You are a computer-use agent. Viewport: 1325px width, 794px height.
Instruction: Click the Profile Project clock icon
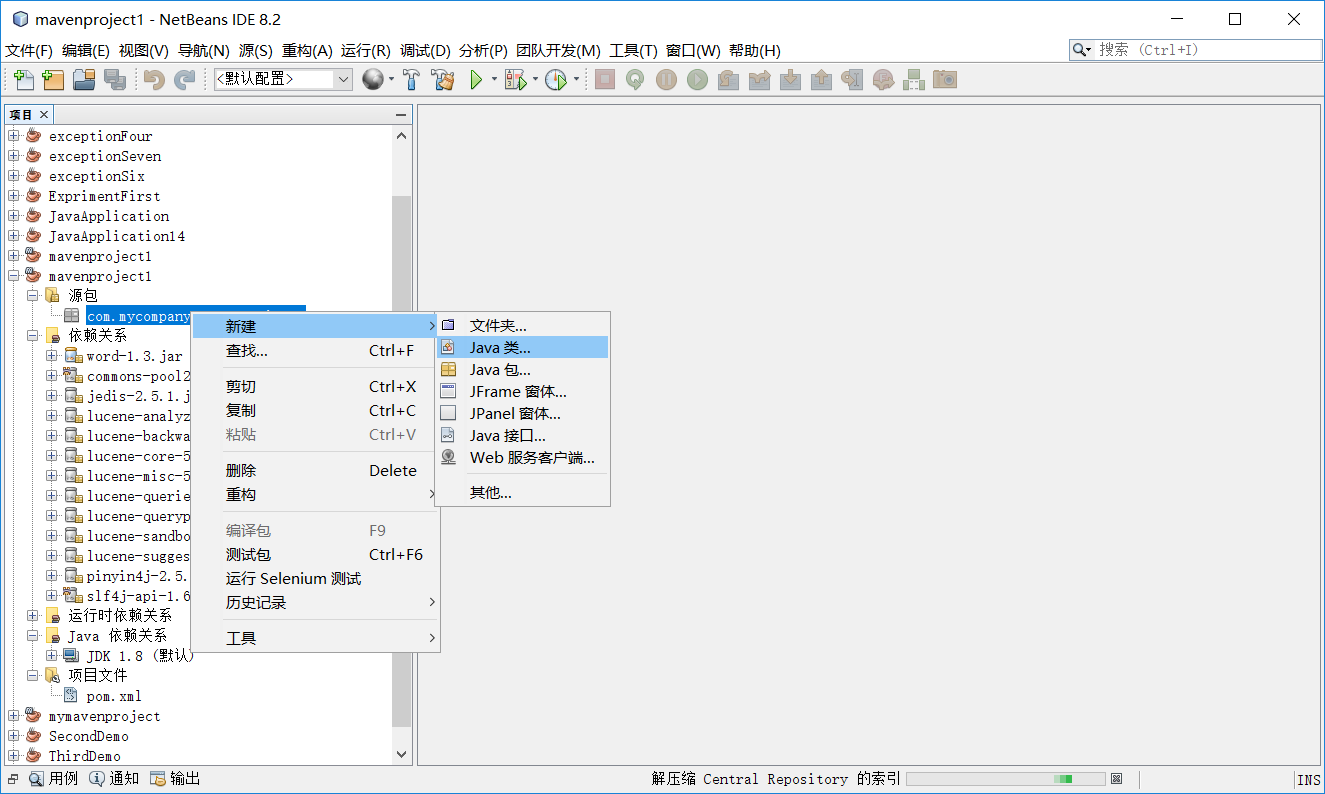click(556, 80)
